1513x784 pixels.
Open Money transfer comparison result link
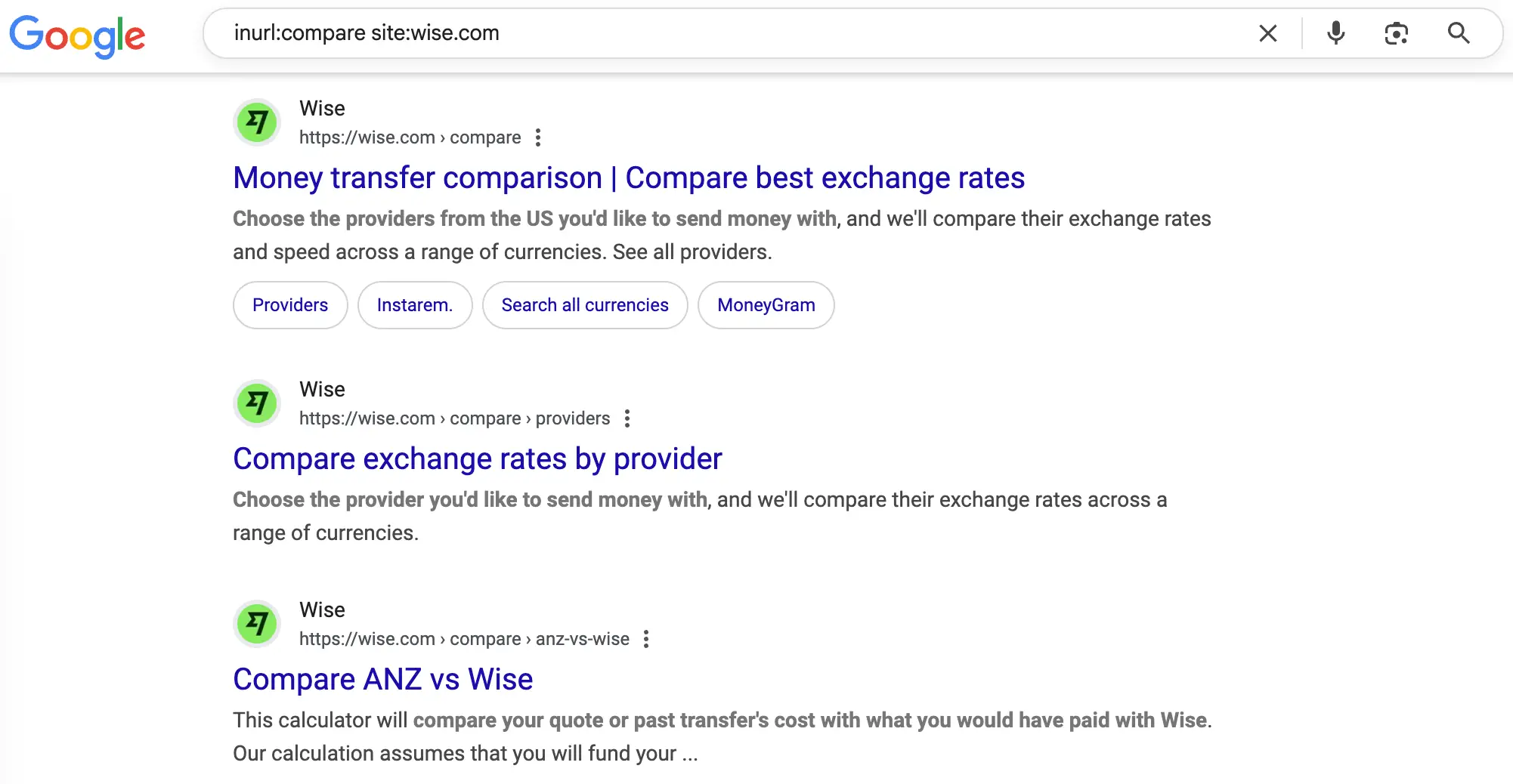click(x=629, y=178)
